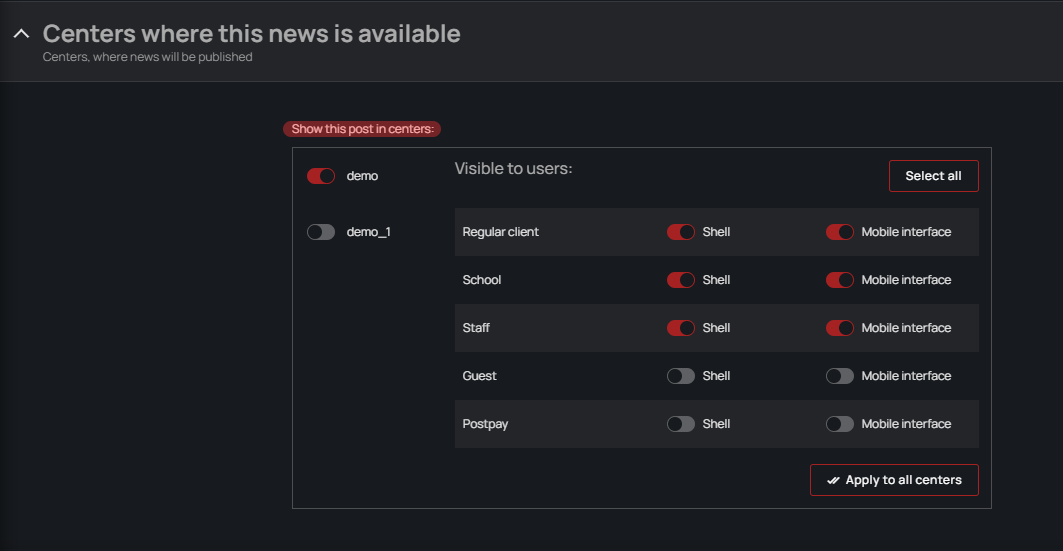Switch off Mobile interface for Staff
Image resolution: width=1063 pixels, height=551 pixels.
[x=840, y=328]
